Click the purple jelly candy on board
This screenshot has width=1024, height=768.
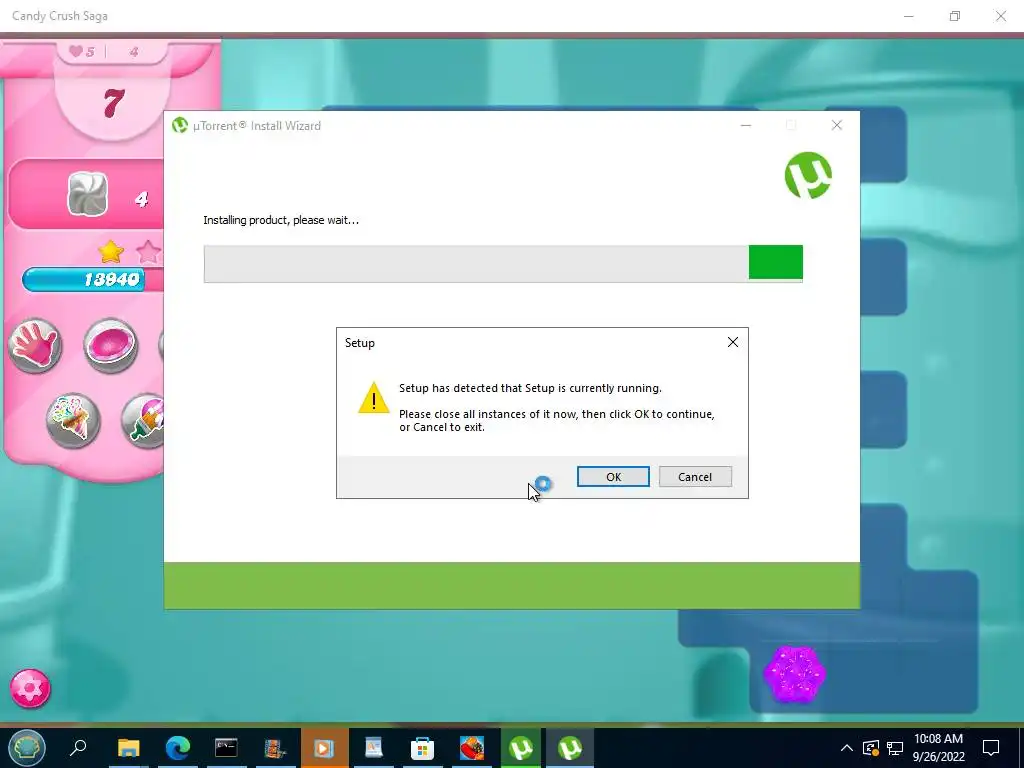(795, 675)
